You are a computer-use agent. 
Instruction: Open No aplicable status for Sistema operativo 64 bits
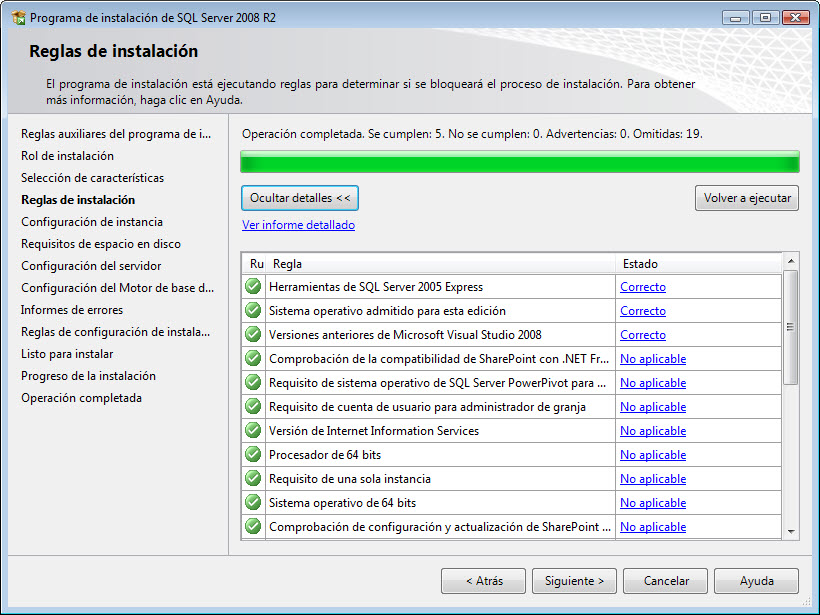[x=653, y=504]
